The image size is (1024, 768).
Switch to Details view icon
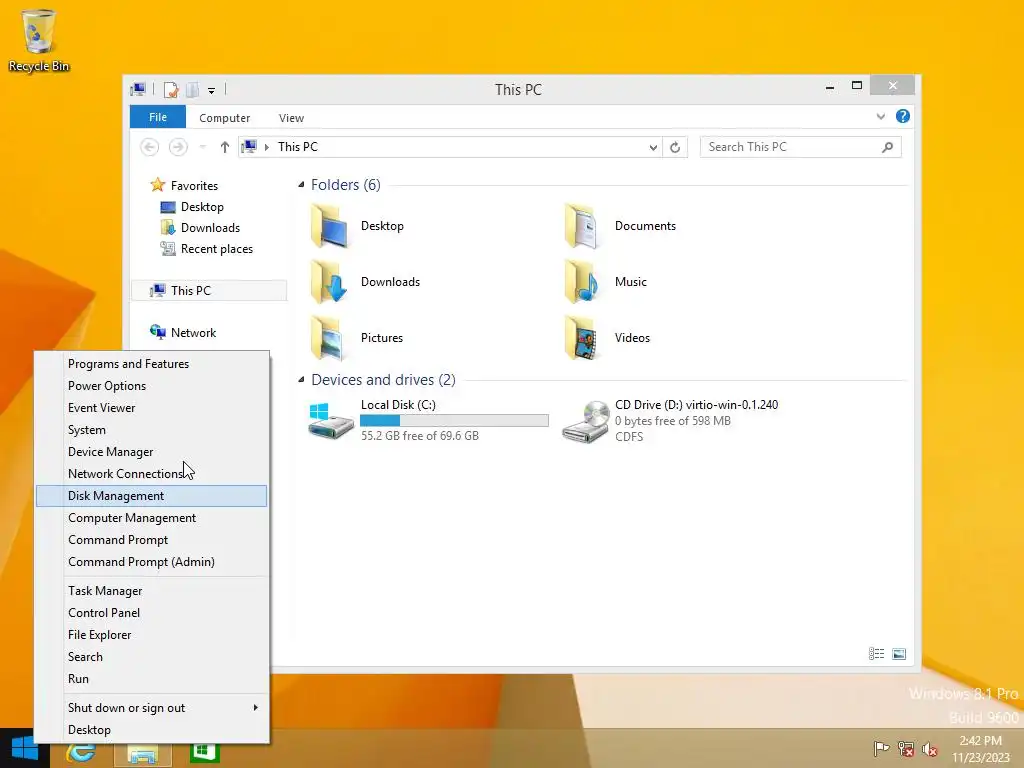coord(876,654)
